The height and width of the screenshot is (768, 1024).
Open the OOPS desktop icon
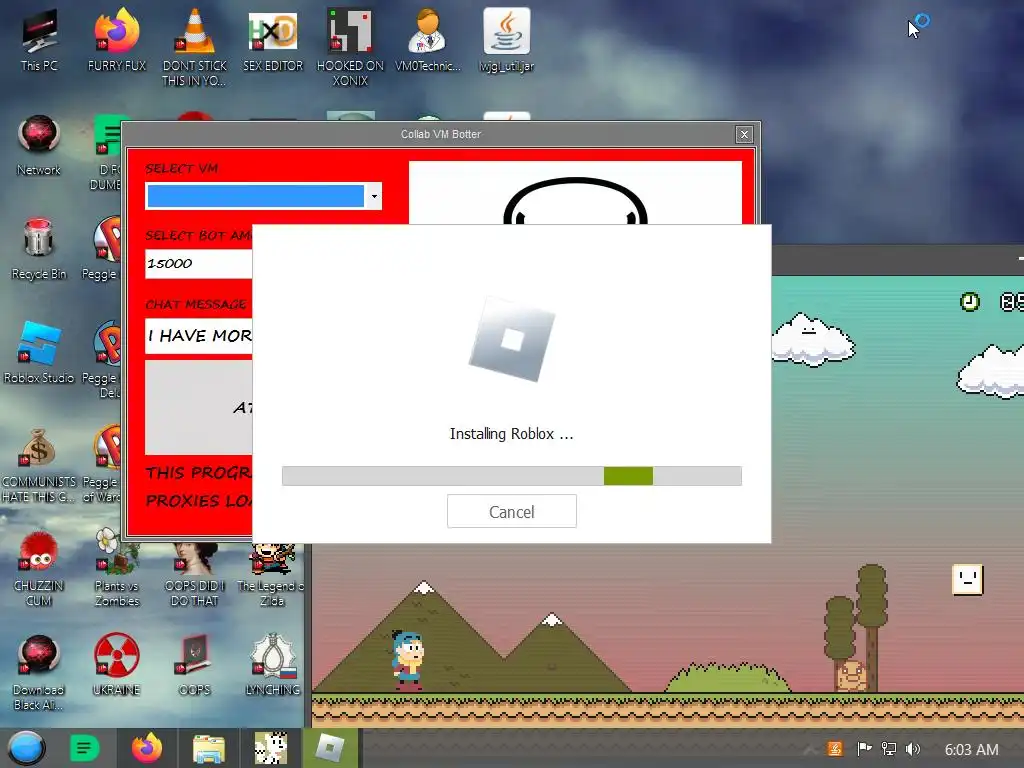pos(195,665)
